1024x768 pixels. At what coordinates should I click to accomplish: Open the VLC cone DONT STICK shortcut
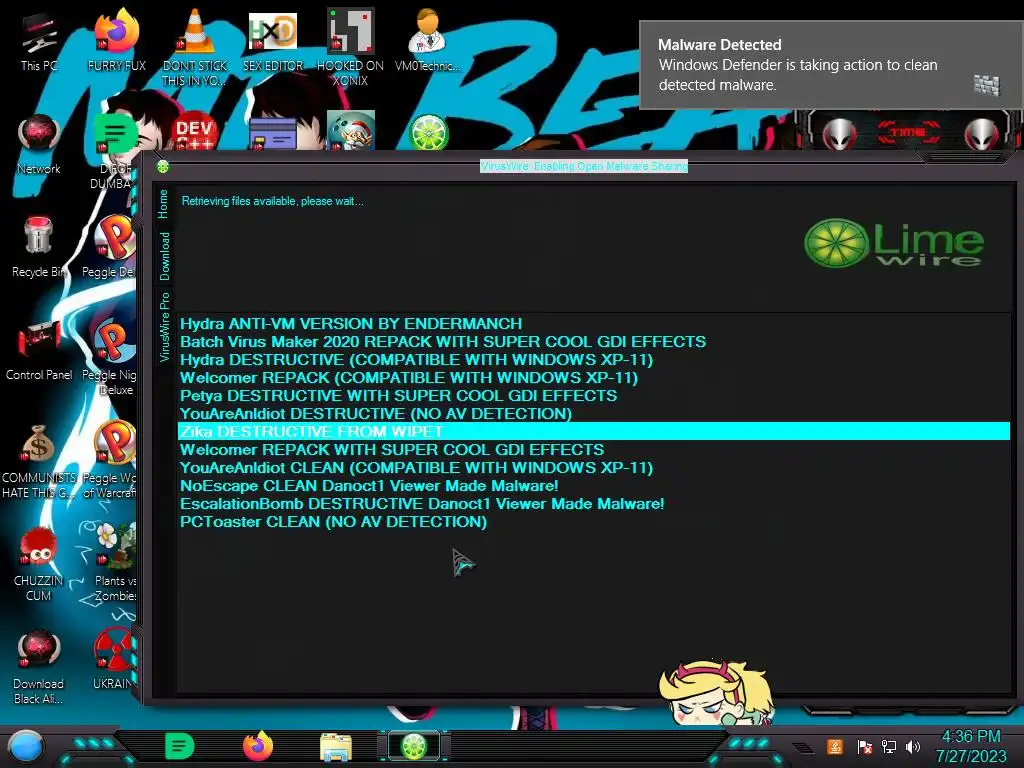pos(195,47)
